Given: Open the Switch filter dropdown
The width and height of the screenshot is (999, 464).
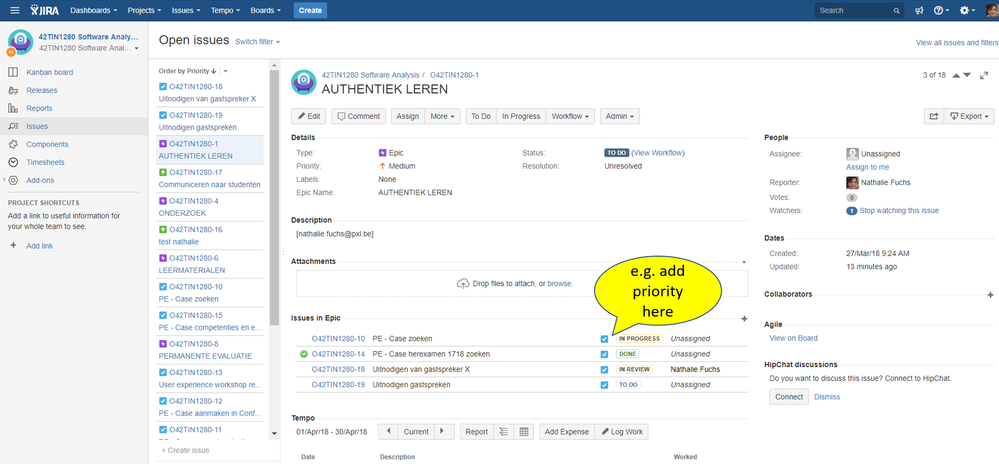Looking at the screenshot, I should [x=257, y=41].
